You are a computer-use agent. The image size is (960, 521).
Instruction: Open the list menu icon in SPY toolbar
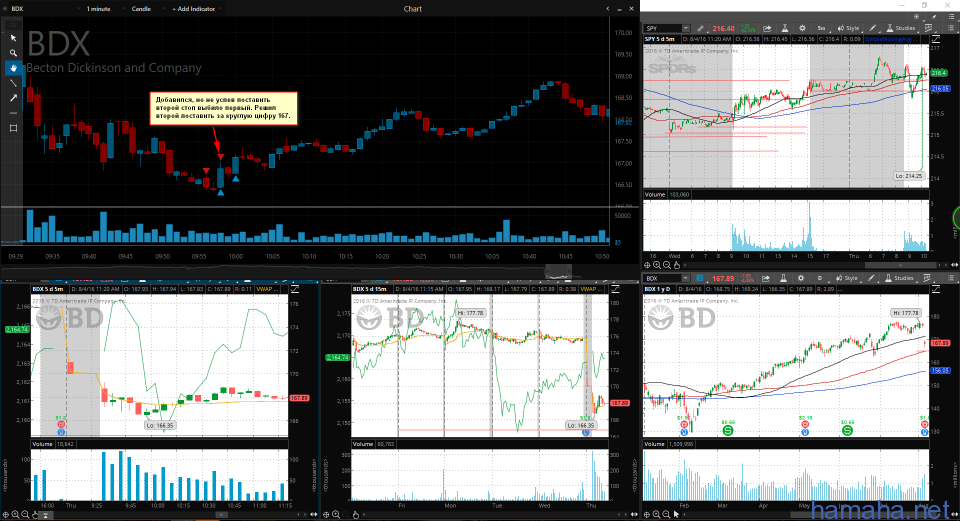tap(951, 28)
